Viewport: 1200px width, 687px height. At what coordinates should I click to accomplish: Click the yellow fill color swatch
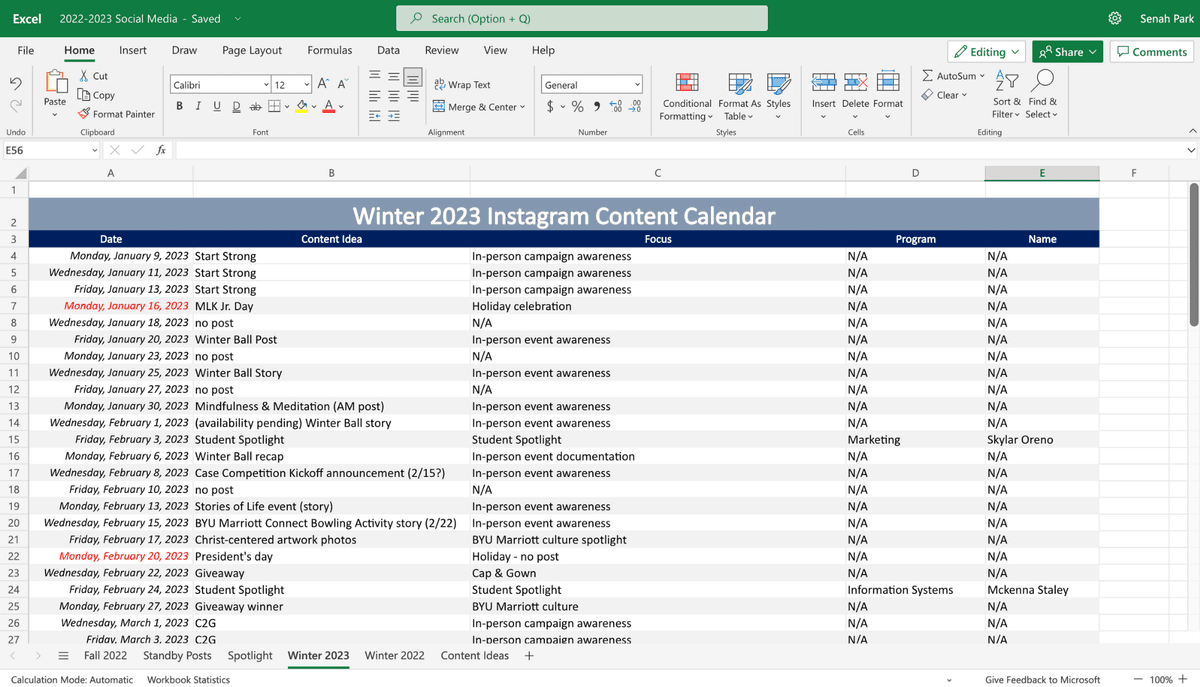[x=301, y=107]
